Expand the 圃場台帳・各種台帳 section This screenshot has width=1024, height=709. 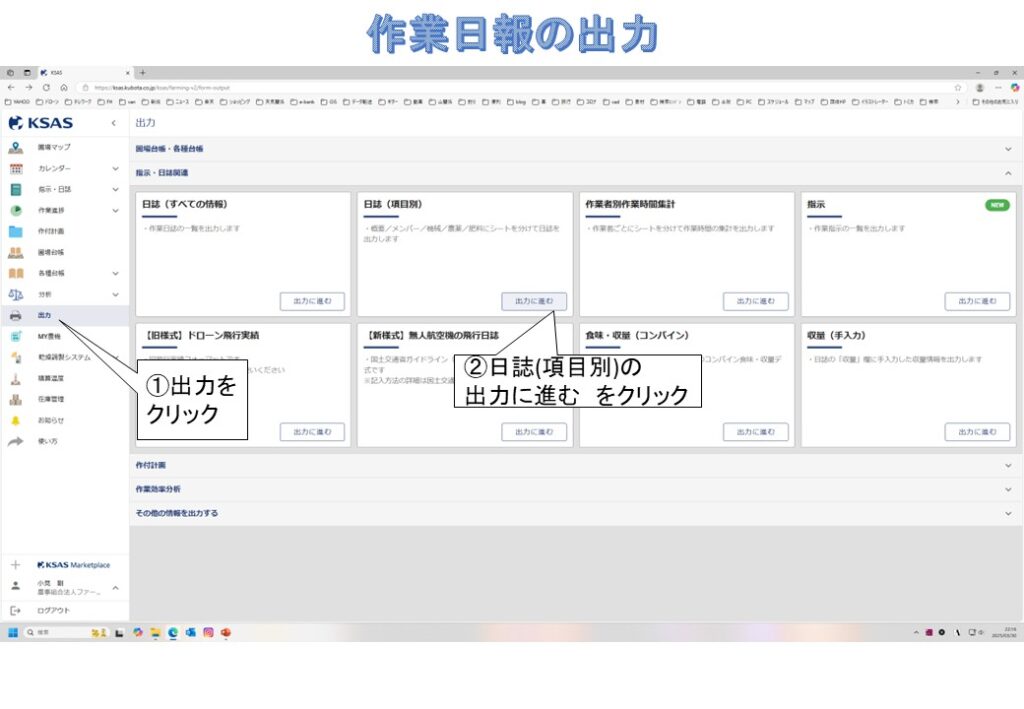[x=1007, y=149]
